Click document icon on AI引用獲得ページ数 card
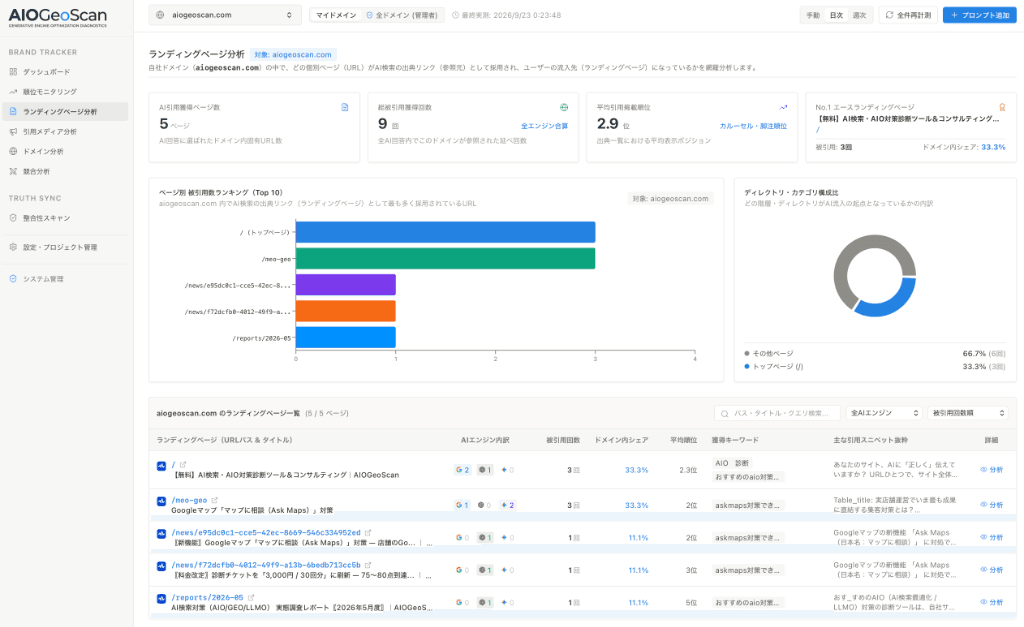Viewport: 1024px width, 627px height. point(345,107)
